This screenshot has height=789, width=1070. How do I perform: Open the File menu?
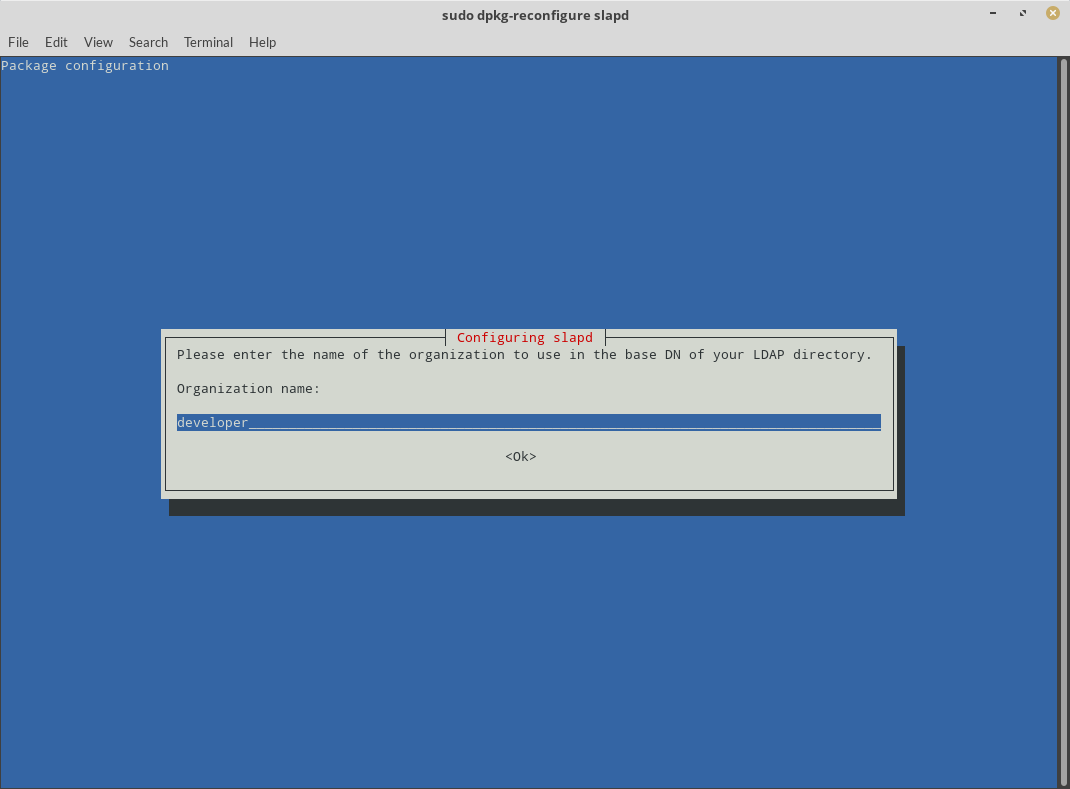(x=18, y=42)
